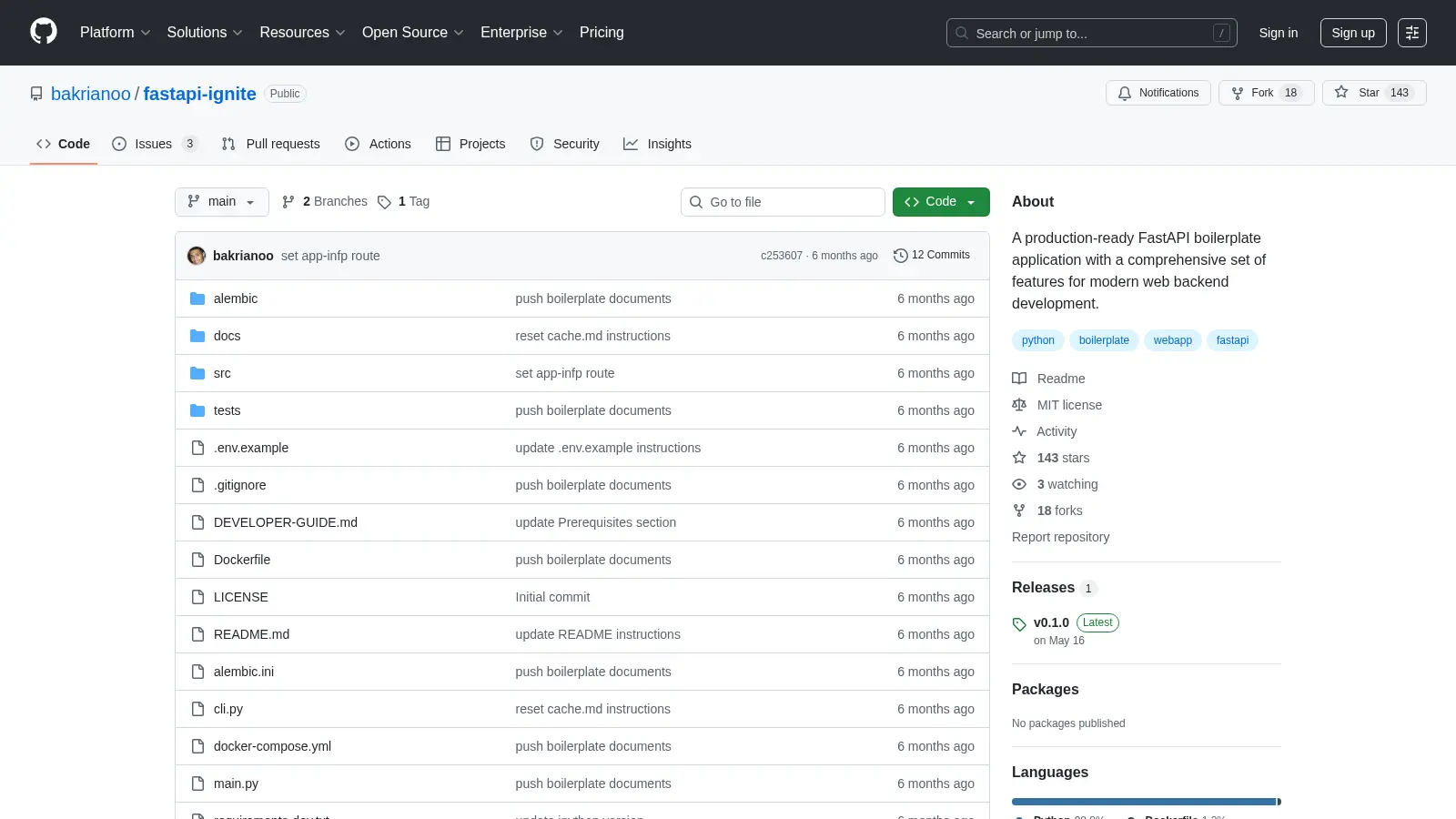This screenshot has height=819, width=1456.
Task: Open commit hash c253607
Action: (782, 256)
